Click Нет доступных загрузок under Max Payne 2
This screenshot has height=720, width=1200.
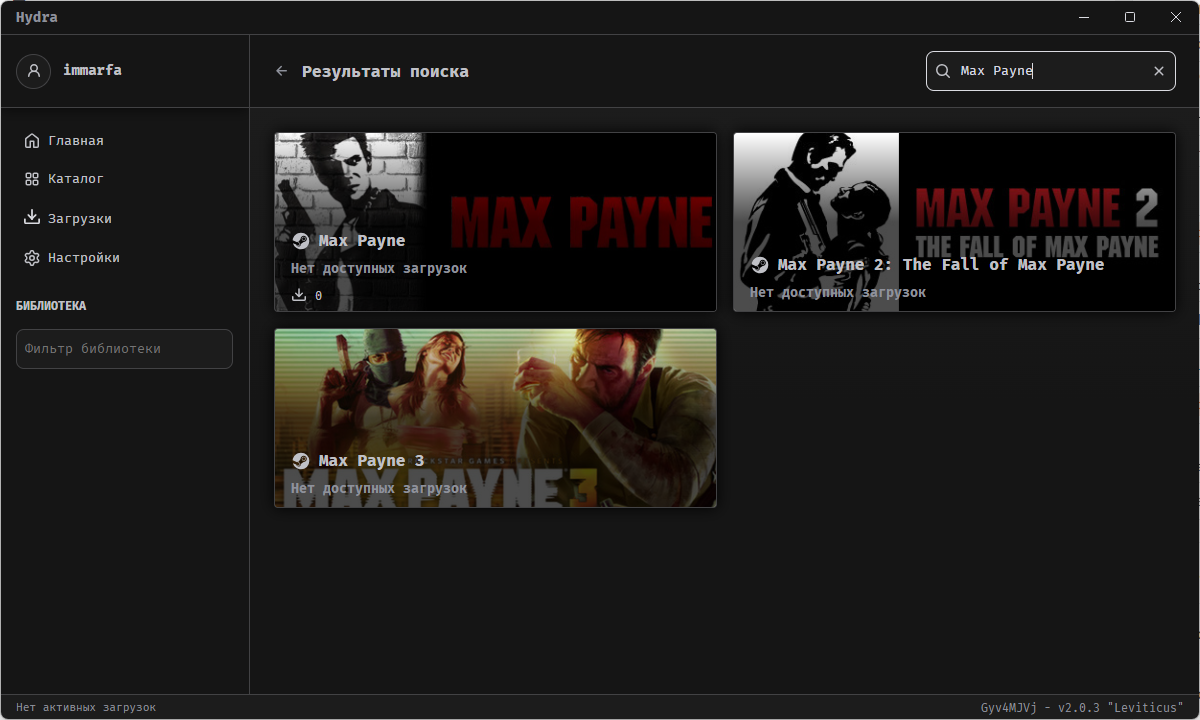pyautogui.click(x=838, y=292)
